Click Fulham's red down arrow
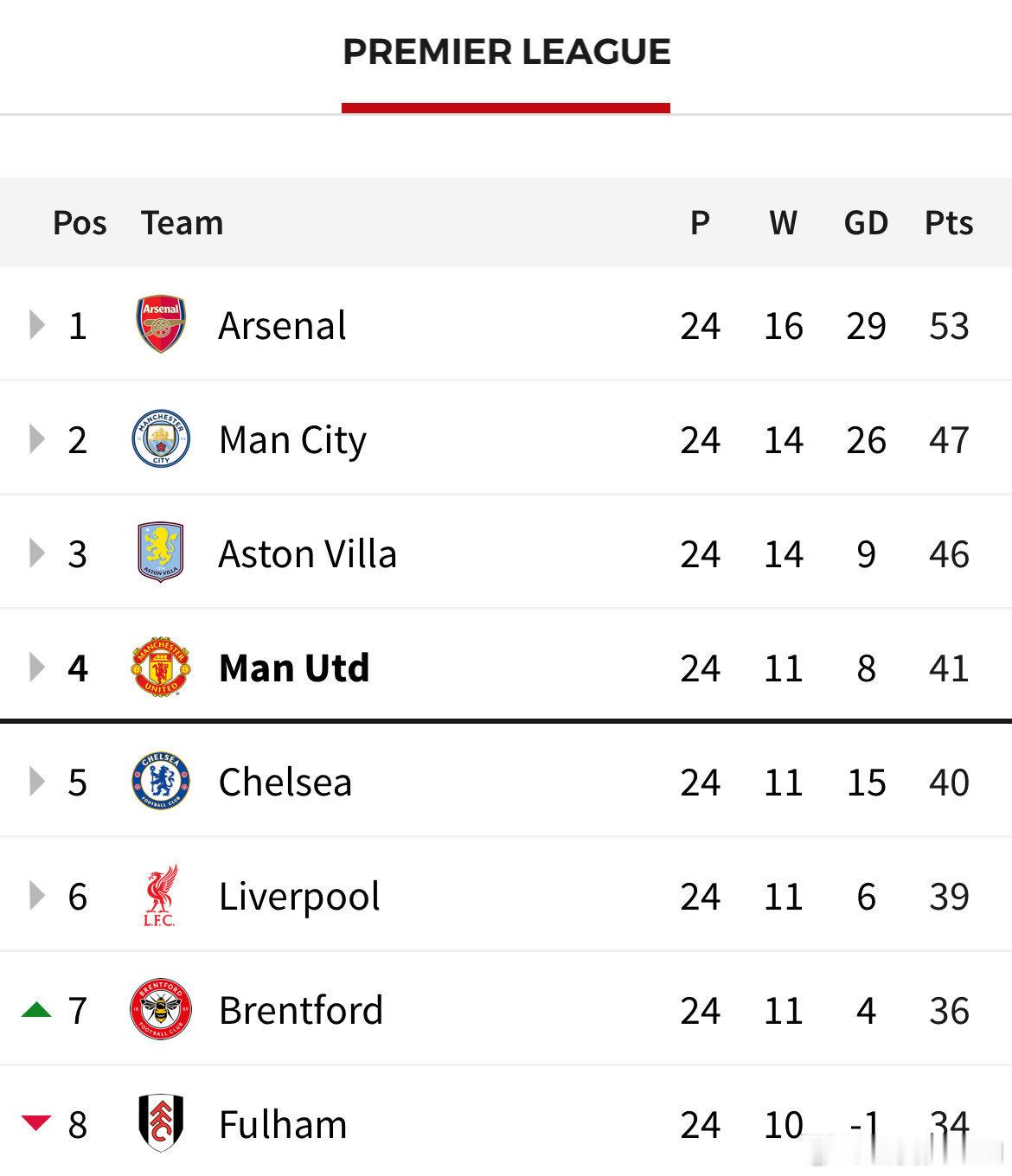This screenshot has height=1176, width=1012. tap(36, 1123)
